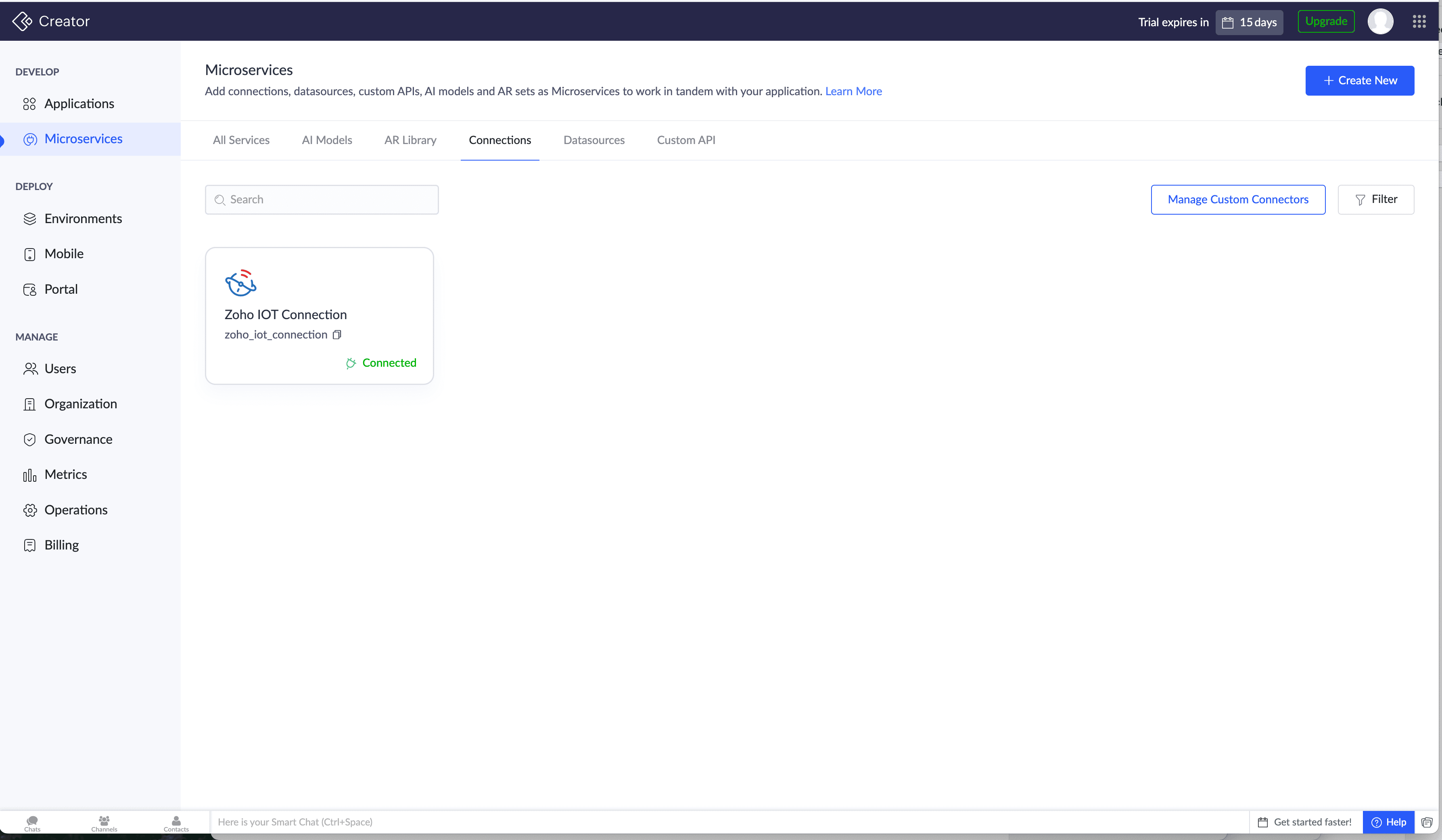Open the Filter options
Image resolution: width=1442 pixels, height=840 pixels.
(1375, 200)
